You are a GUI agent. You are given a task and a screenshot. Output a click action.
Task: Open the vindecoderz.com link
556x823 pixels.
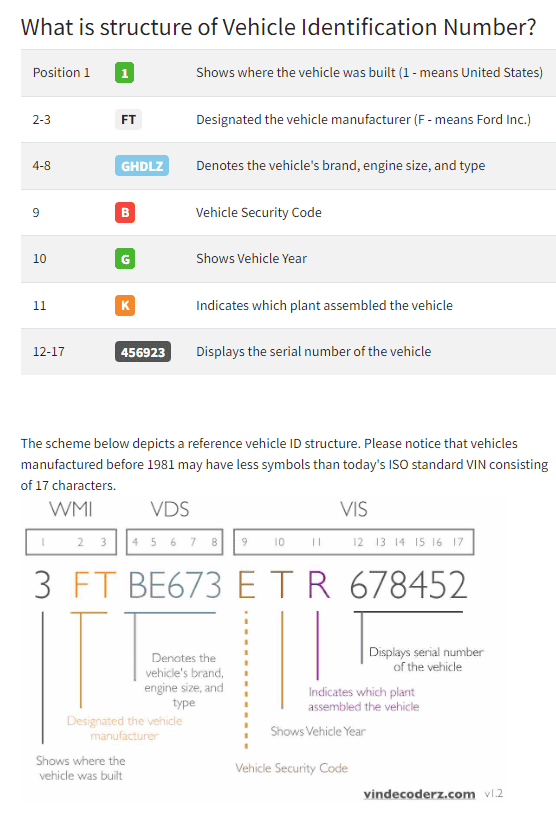coord(419,794)
